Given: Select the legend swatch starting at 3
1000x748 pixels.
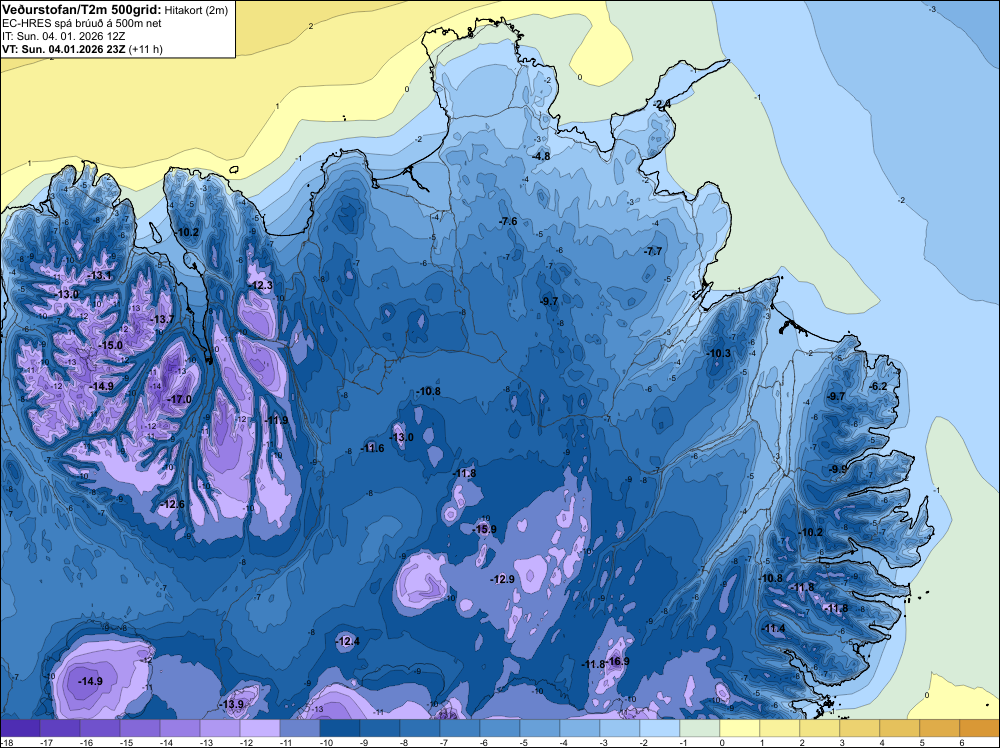Looking at the screenshot, I should point(860,728).
